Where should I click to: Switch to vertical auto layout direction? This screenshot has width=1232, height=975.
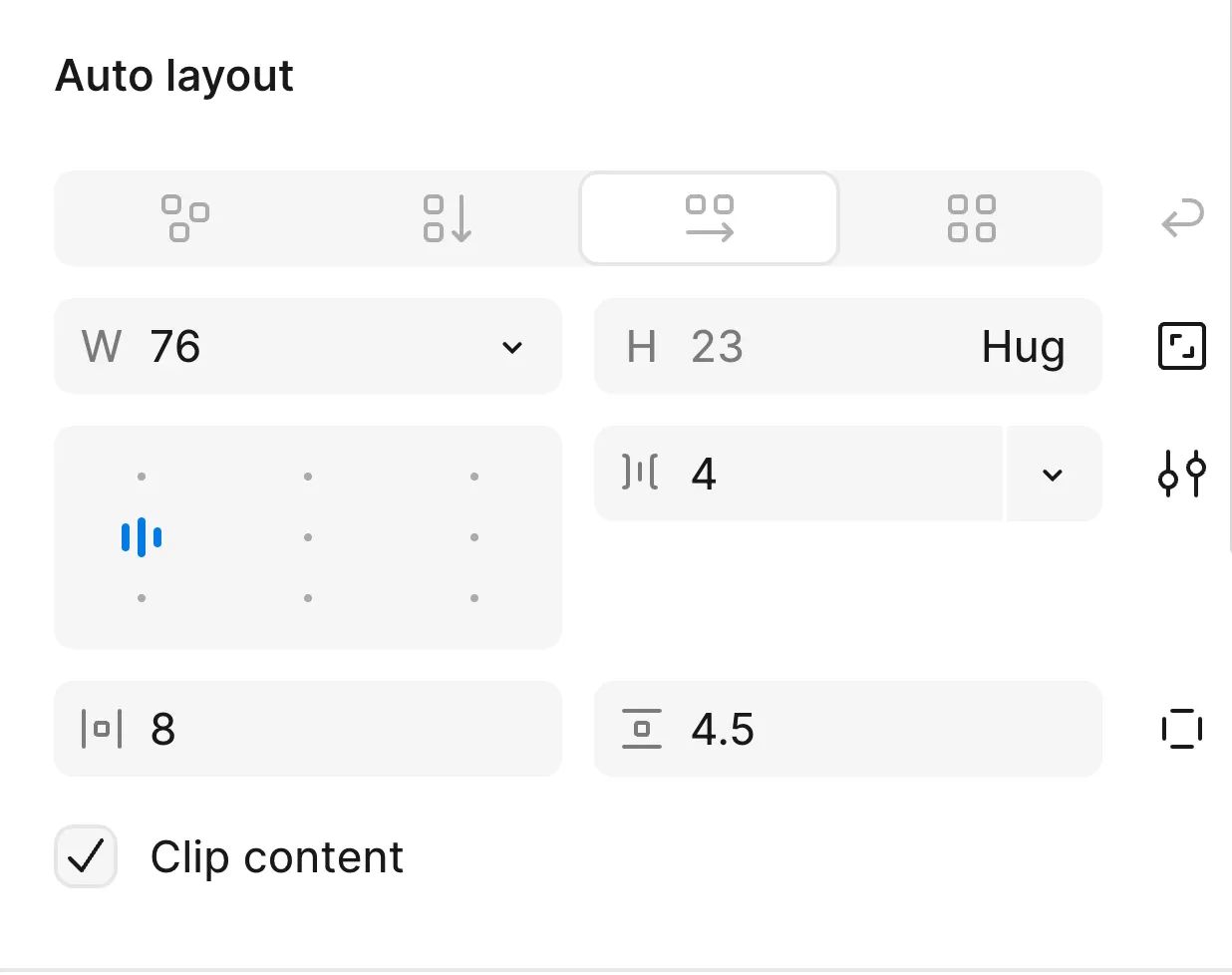pos(448,218)
